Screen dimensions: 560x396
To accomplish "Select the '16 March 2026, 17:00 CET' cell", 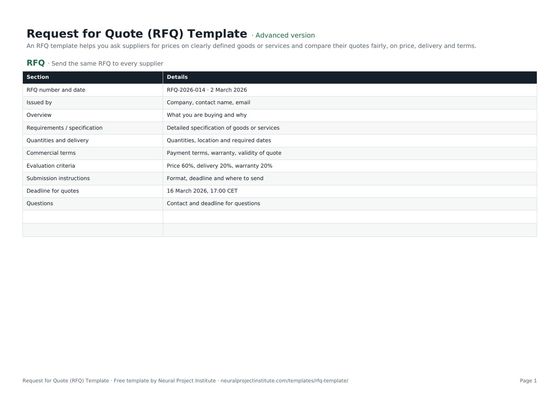I will [x=350, y=191].
